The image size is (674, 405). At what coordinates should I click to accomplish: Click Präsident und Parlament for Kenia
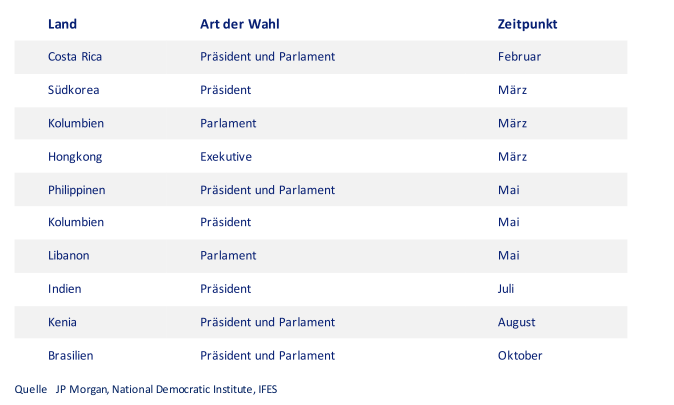pos(267,322)
